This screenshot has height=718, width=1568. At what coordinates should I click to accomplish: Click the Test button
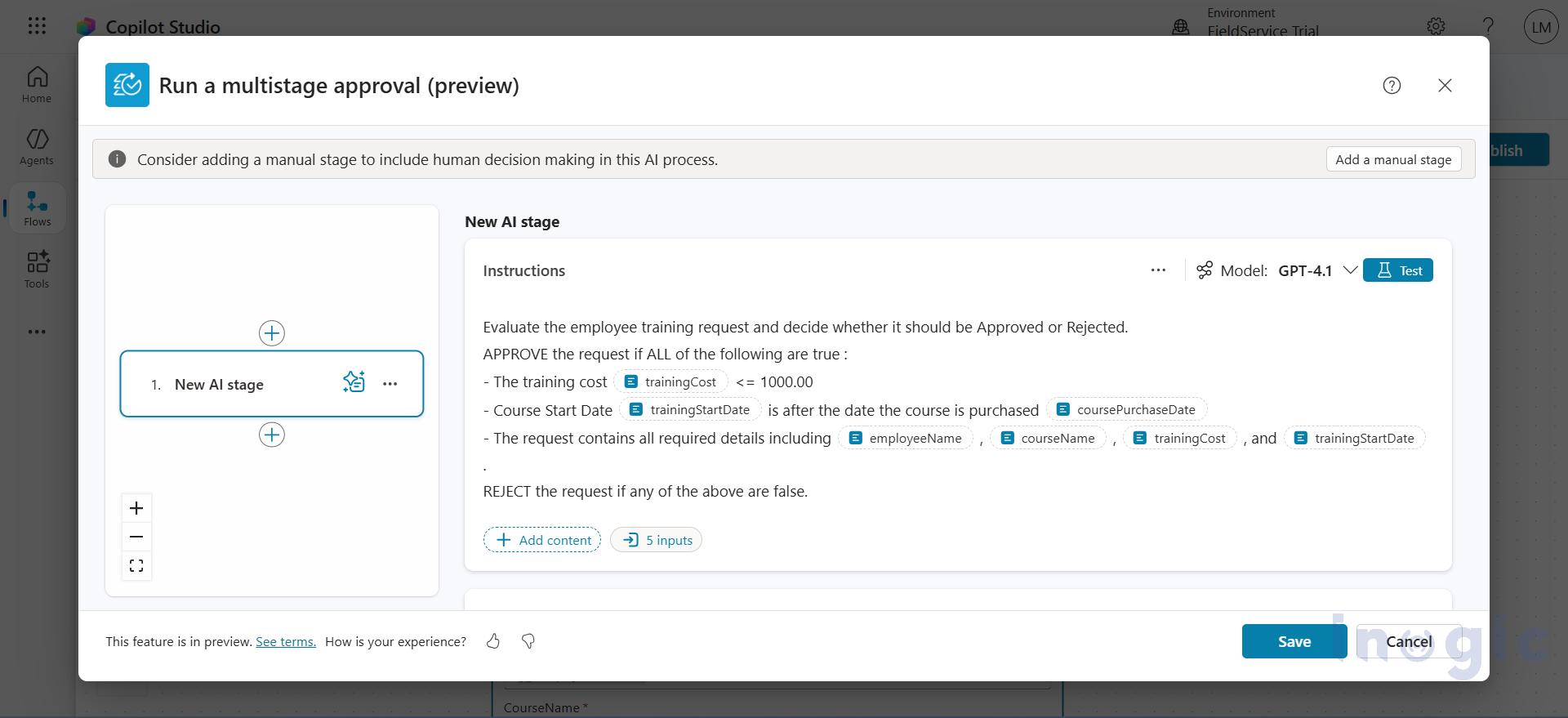pos(1398,270)
